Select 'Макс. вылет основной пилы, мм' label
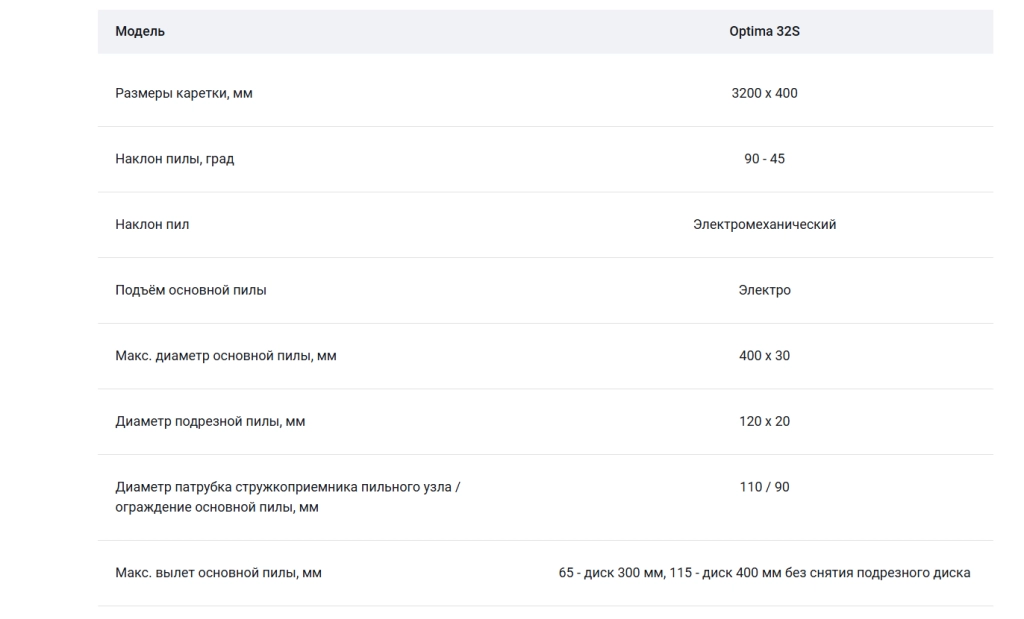This screenshot has height=619, width=1024. coord(218,573)
